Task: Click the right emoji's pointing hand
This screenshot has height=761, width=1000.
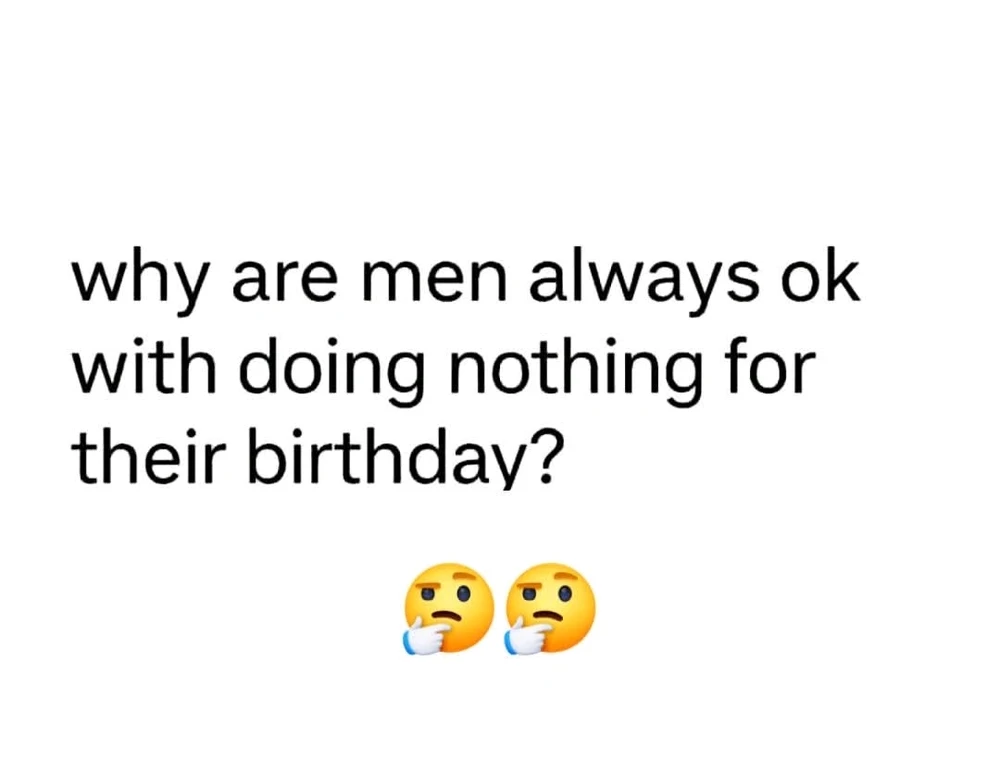Action: click(525, 635)
